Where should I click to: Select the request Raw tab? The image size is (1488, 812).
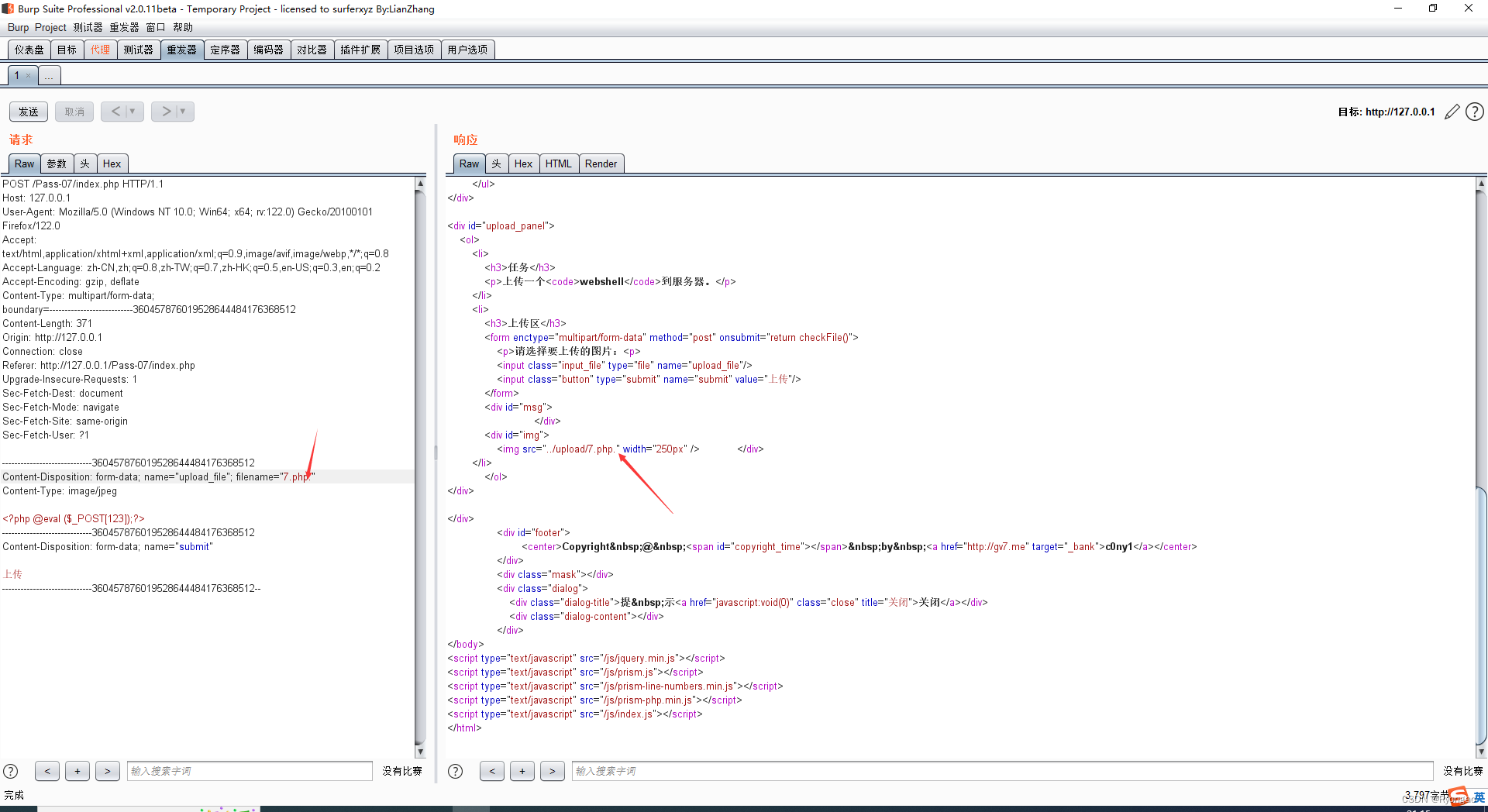point(24,163)
